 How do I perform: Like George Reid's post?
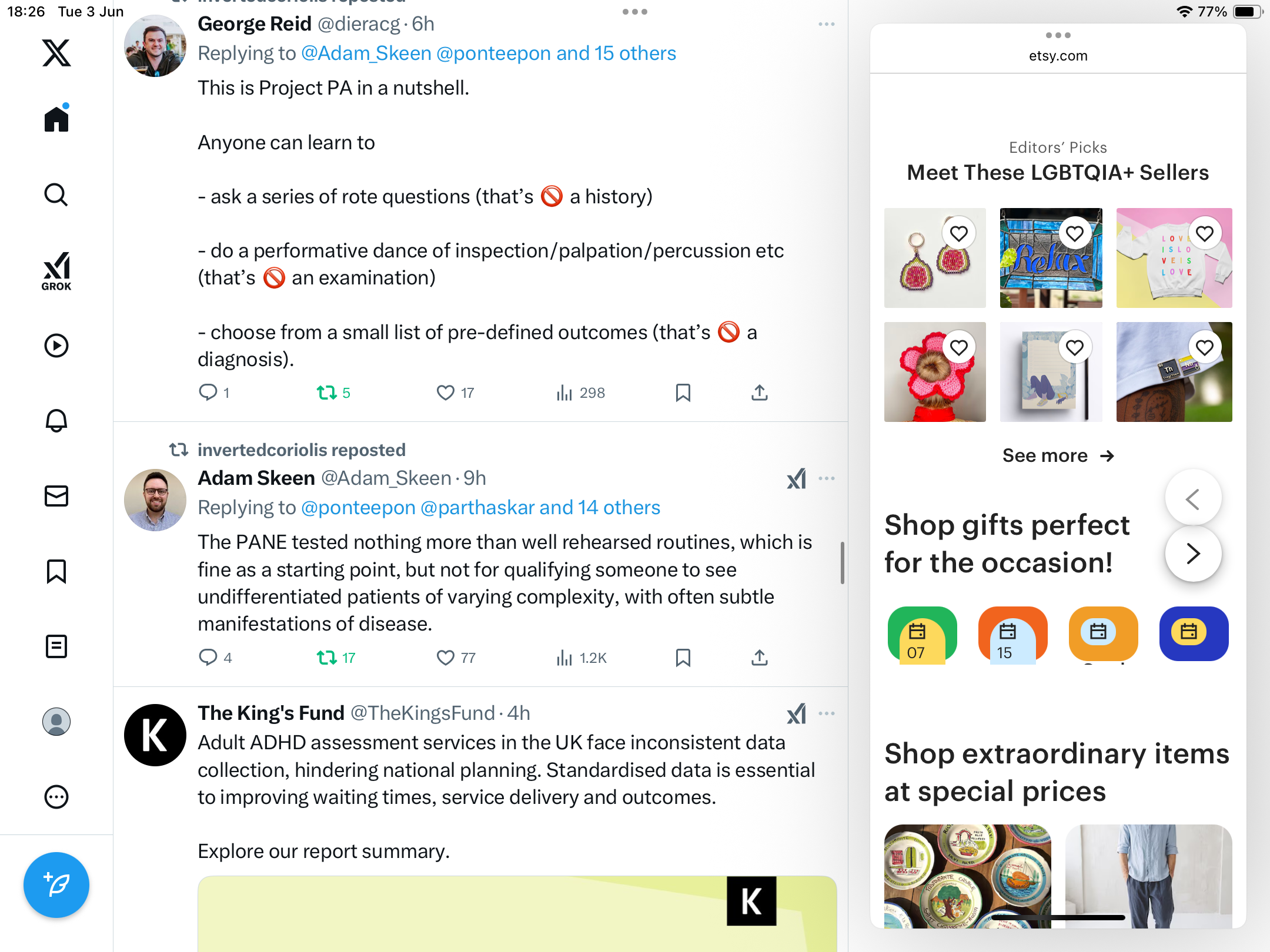pyautogui.click(x=446, y=393)
